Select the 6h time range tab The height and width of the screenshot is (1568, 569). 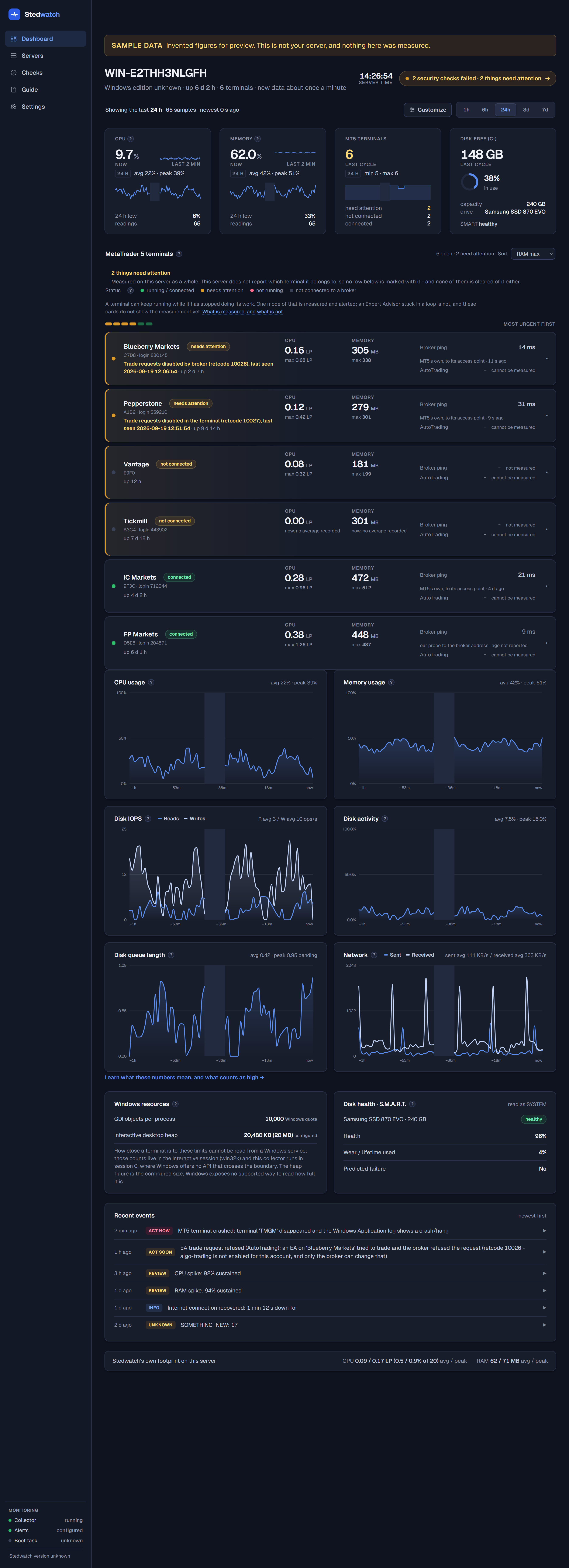click(x=485, y=110)
